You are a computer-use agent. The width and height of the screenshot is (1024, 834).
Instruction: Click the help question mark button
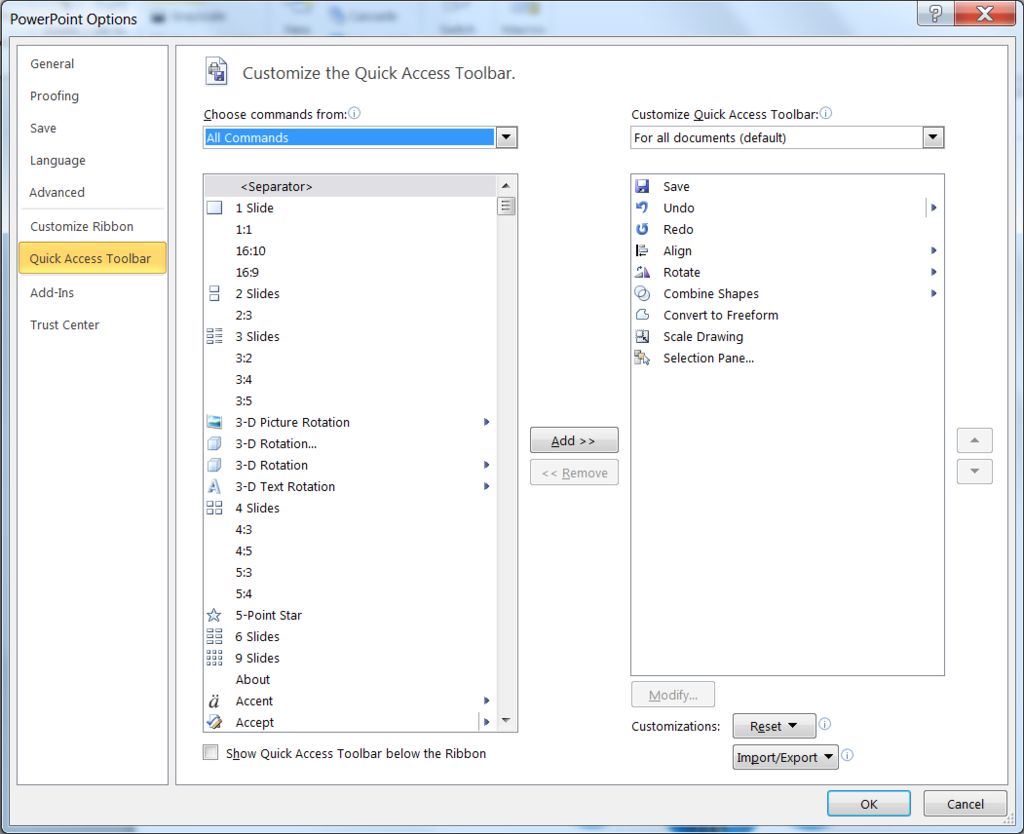pyautogui.click(x=935, y=14)
